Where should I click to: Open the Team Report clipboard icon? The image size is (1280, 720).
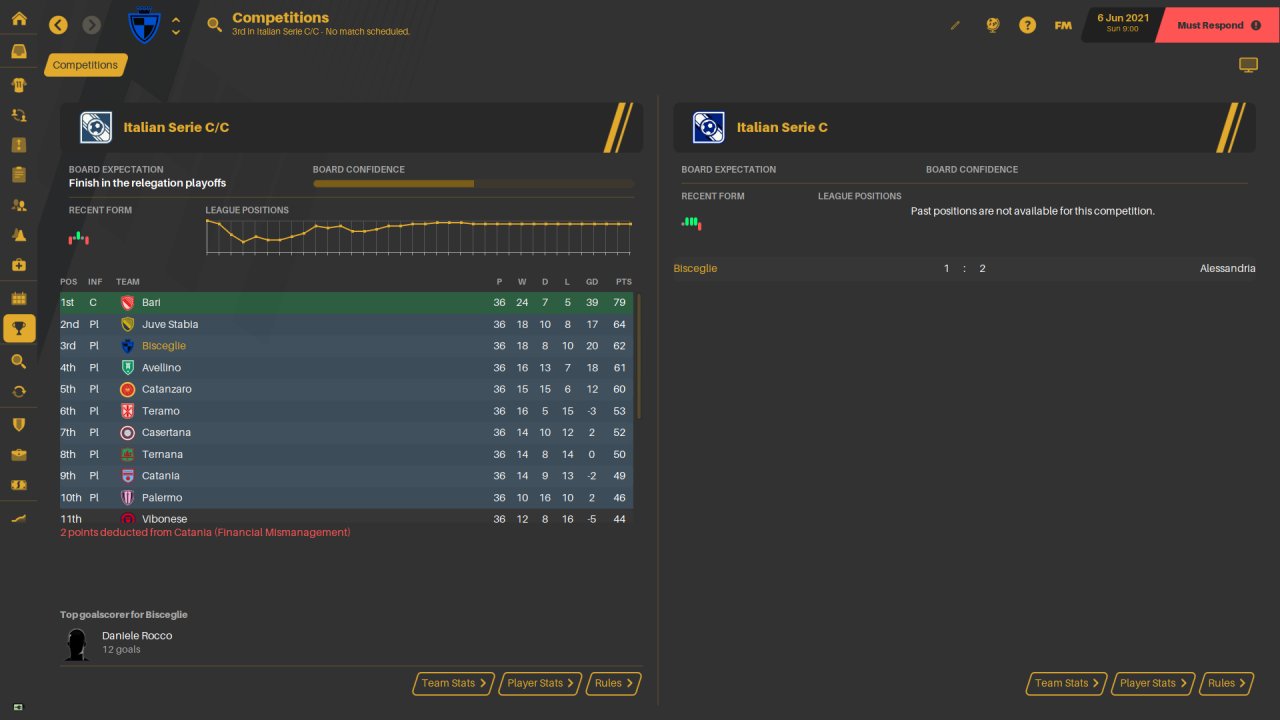[18, 175]
